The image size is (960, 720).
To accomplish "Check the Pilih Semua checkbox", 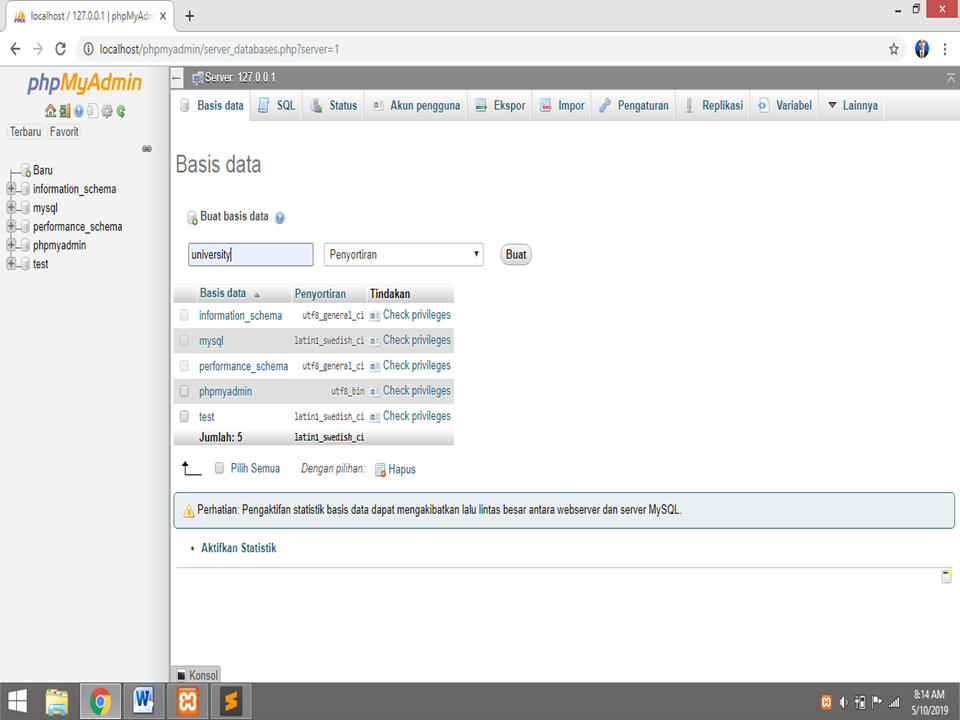I will [218, 468].
